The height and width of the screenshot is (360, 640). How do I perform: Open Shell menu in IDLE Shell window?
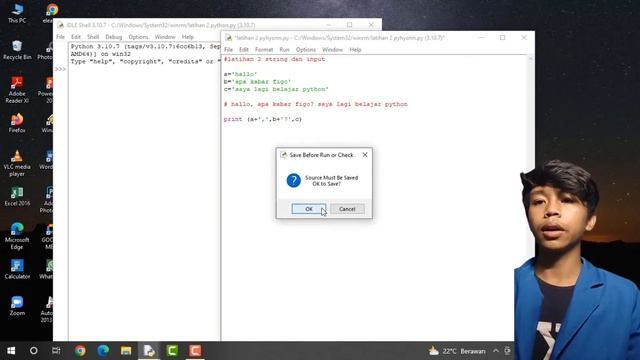93,37
